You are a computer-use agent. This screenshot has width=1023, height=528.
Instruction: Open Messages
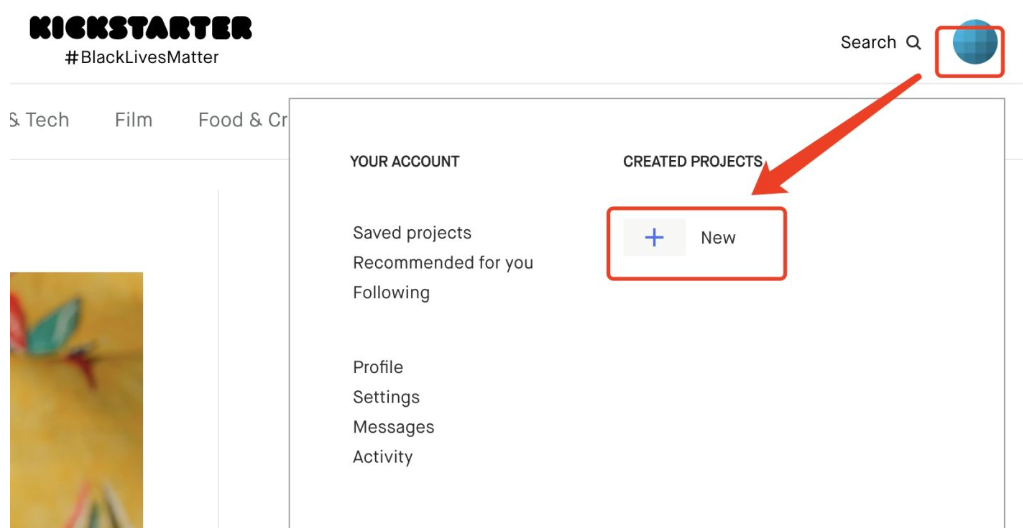coord(393,427)
